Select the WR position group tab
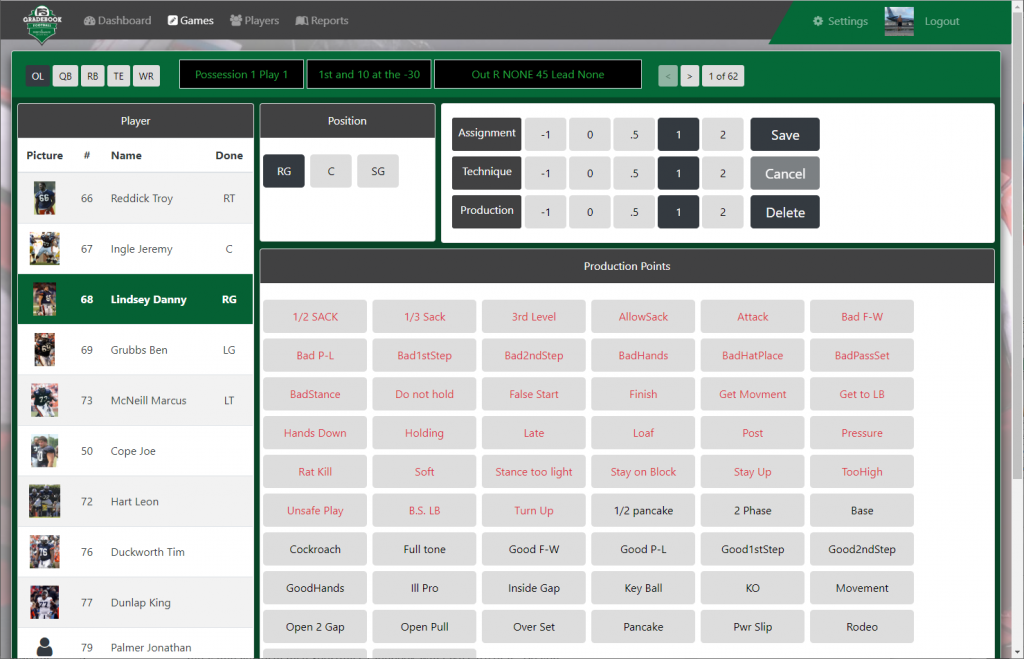 click(x=146, y=76)
